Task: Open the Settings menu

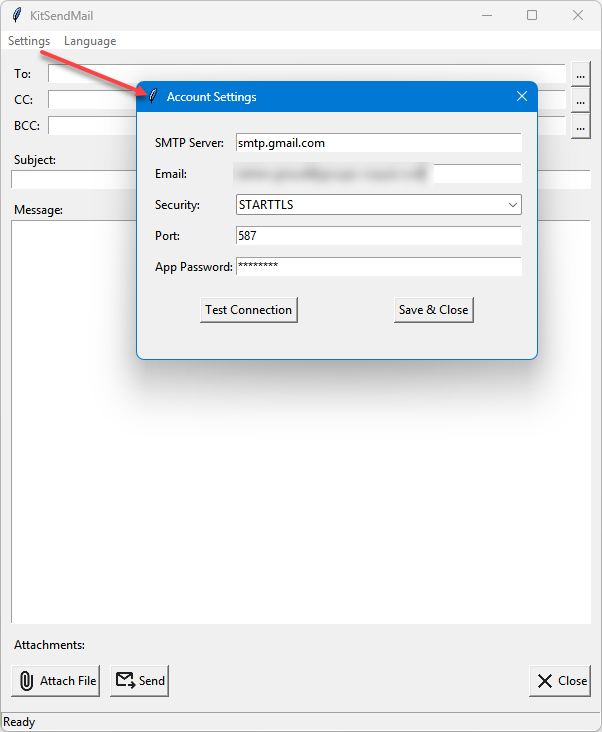Action: [x=29, y=41]
